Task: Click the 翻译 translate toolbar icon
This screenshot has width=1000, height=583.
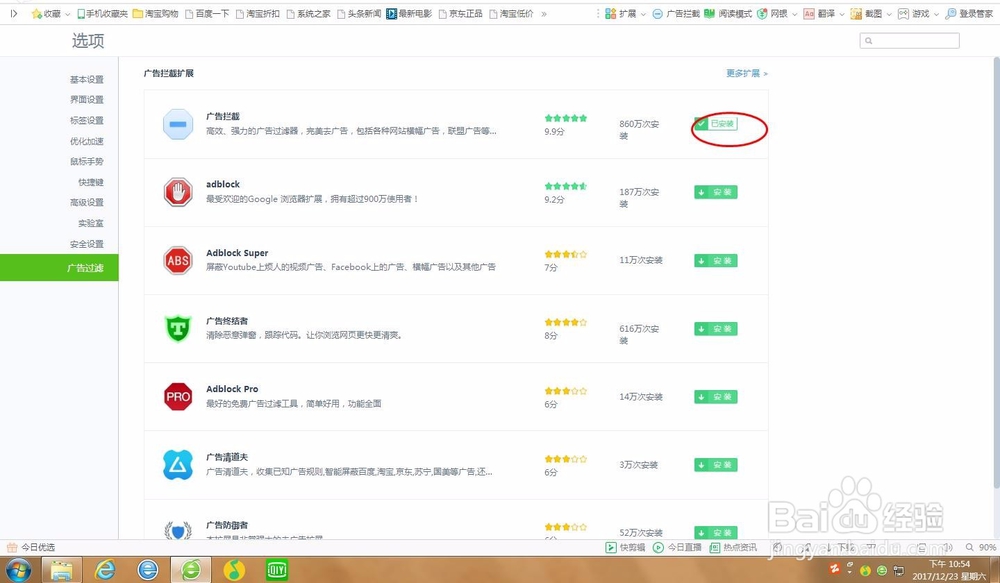Action: (x=809, y=13)
